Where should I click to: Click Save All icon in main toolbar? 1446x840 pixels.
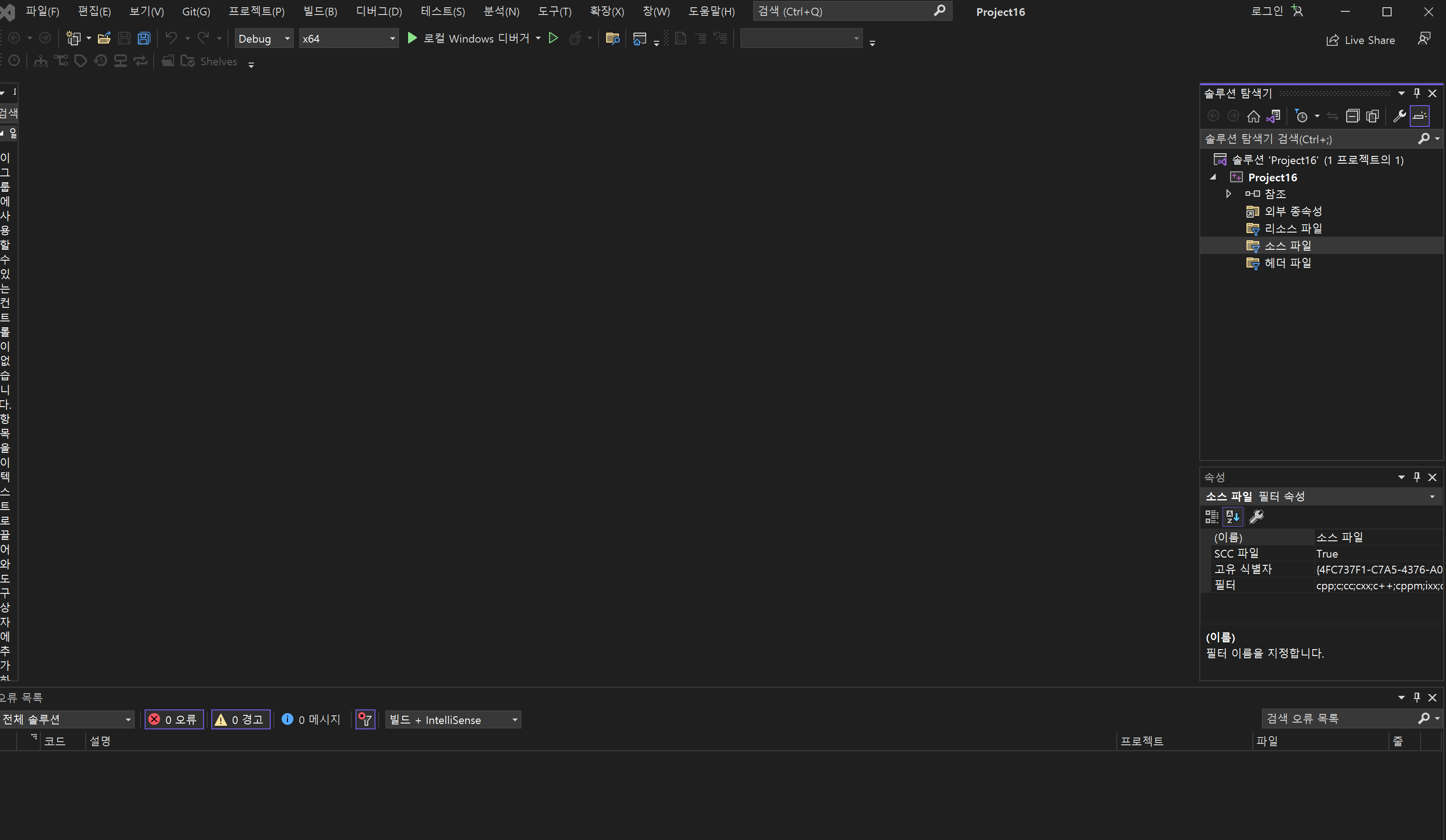(143, 39)
